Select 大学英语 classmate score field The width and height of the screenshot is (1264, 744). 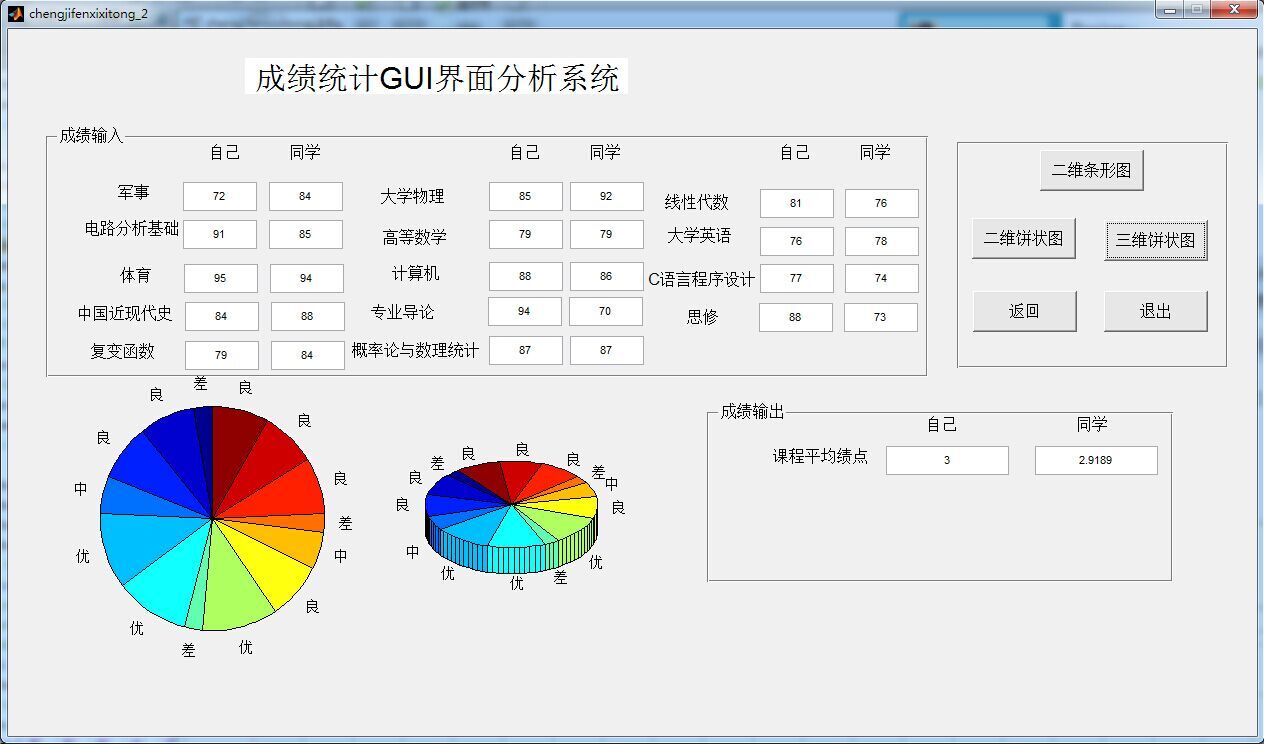(x=882, y=241)
